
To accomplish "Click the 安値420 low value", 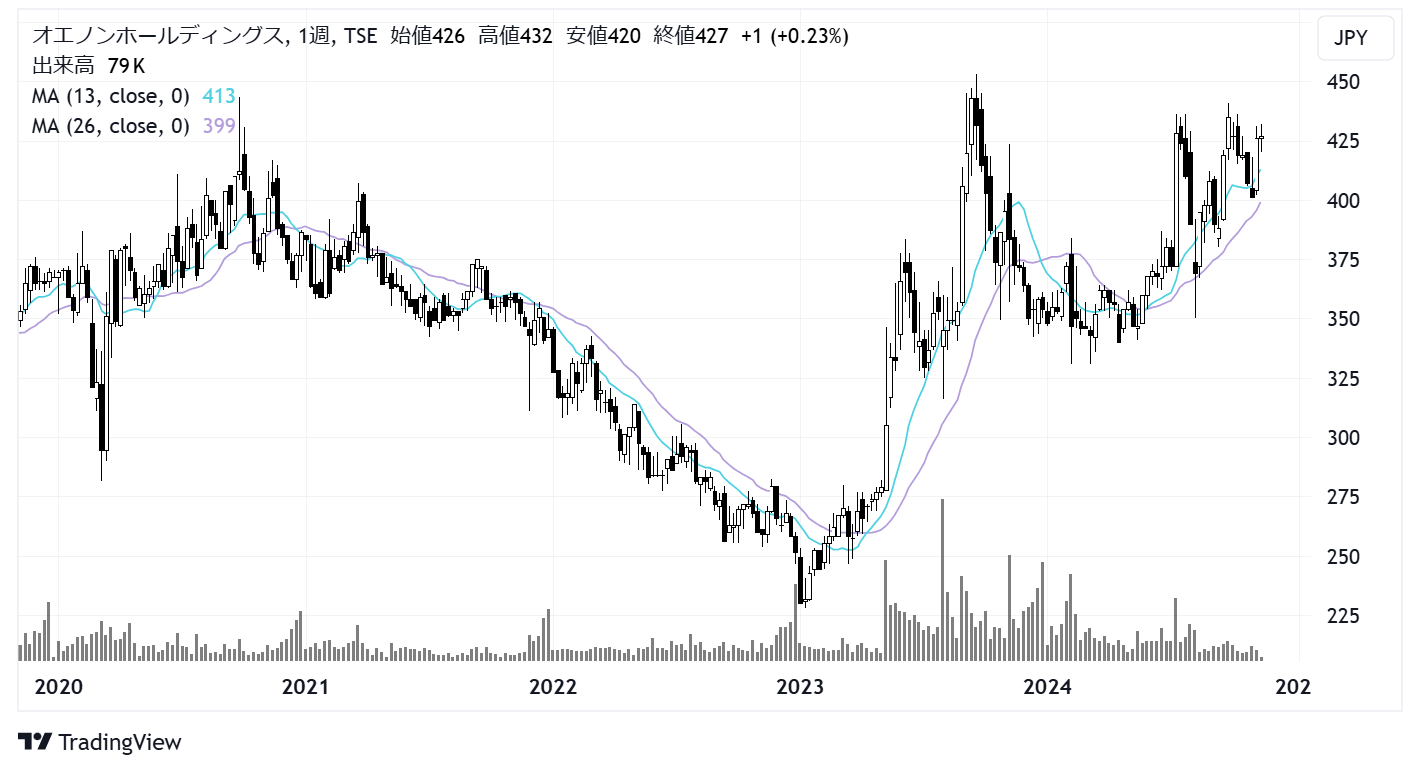I will pos(603,36).
